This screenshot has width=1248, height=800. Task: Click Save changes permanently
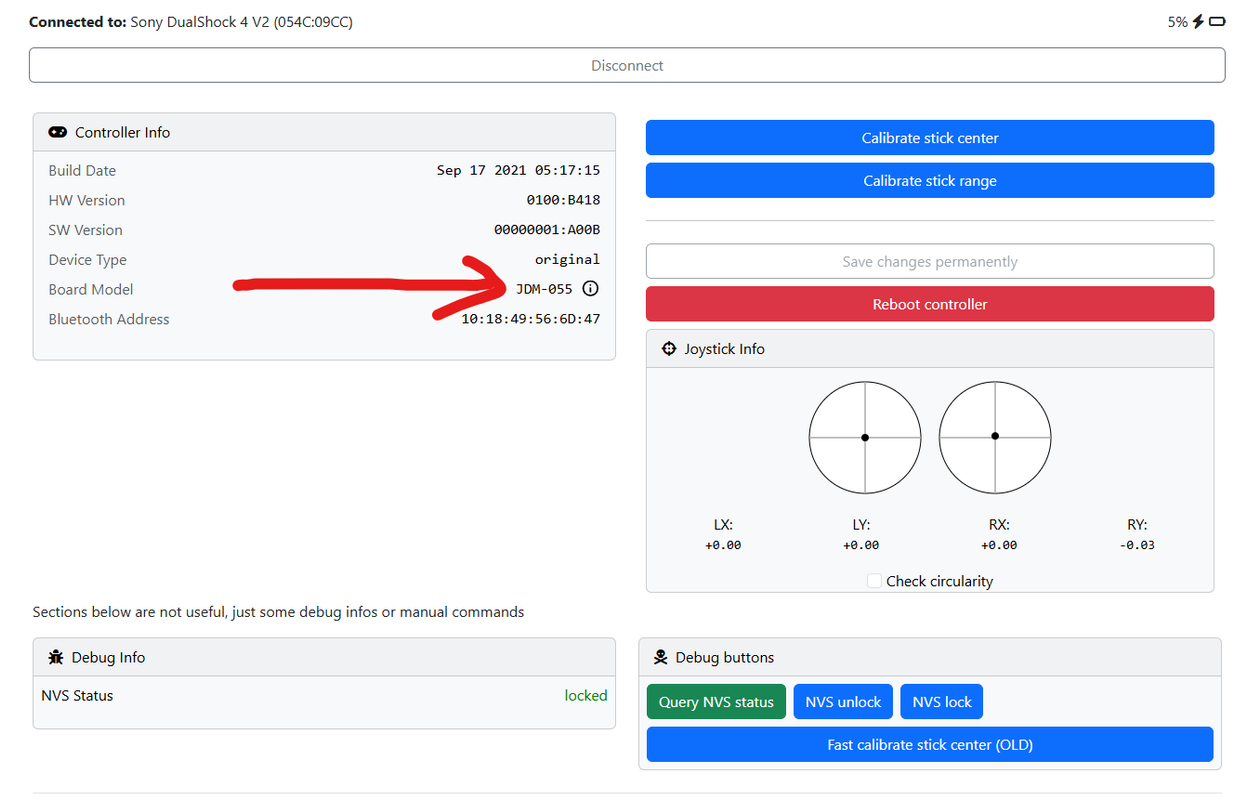pyautogui.click(x=930, y=262)
